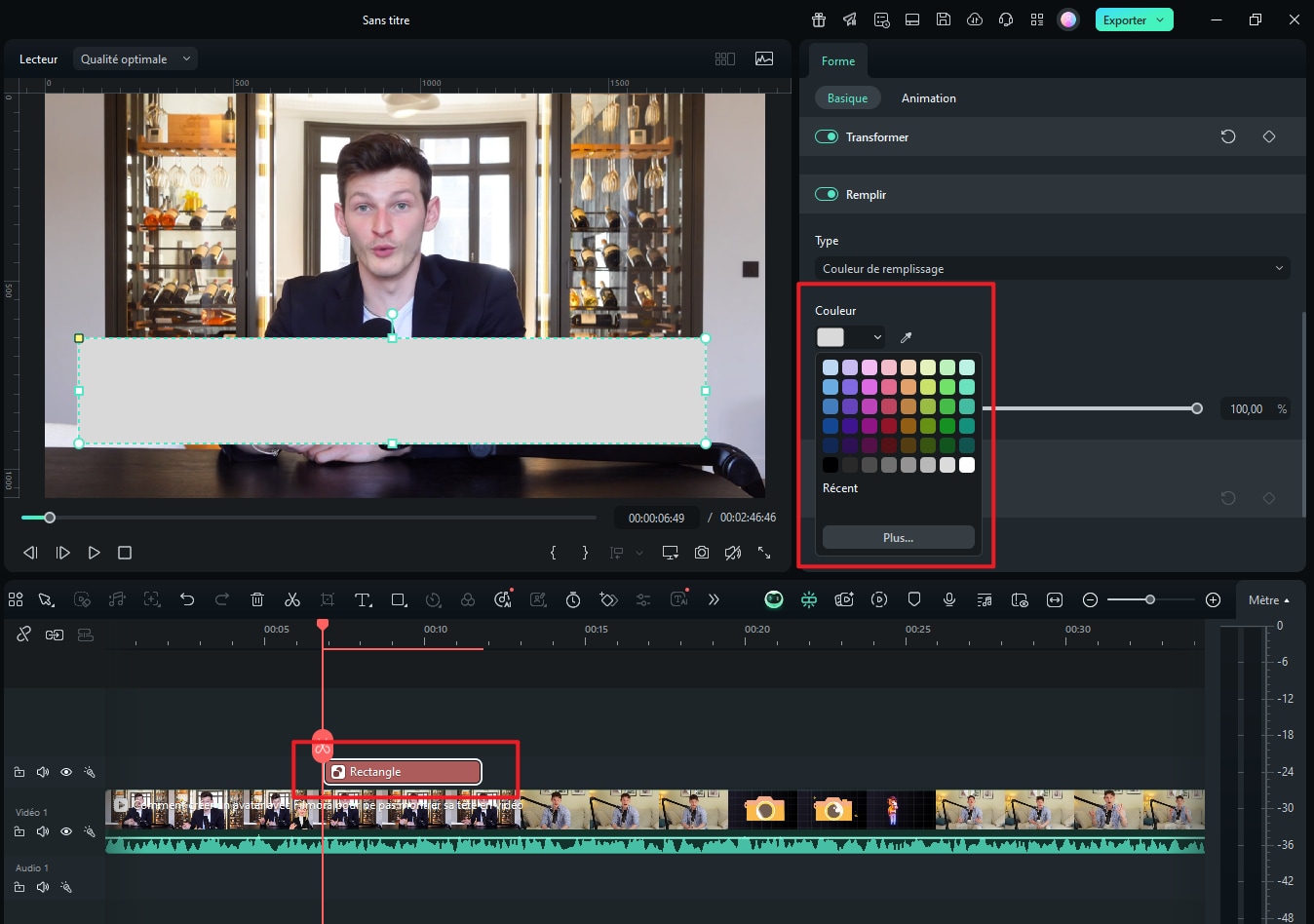
Task: Step to next frame
Action: [62, 553]
